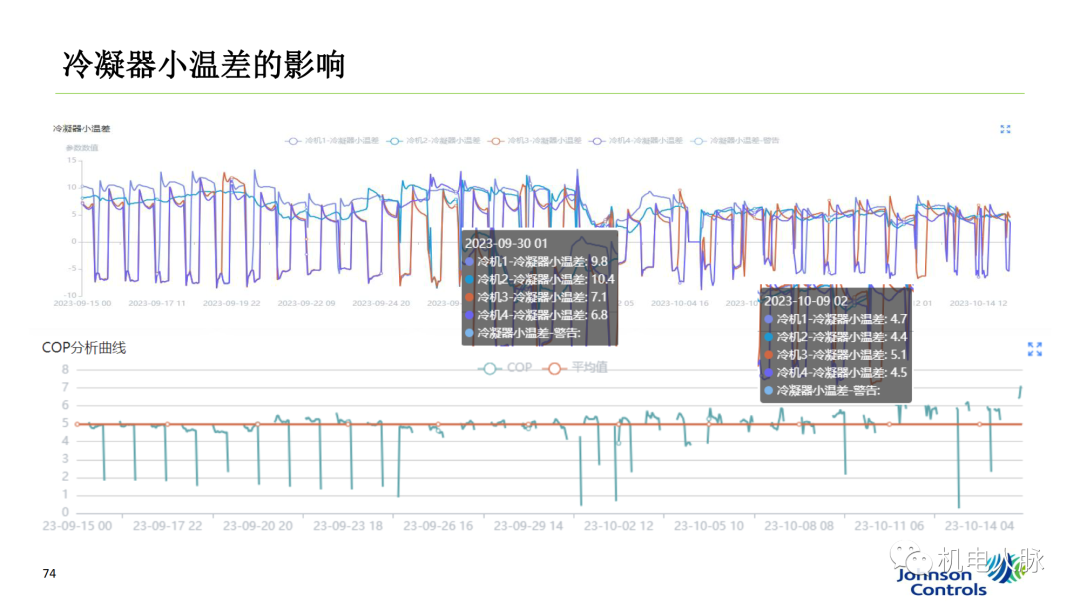Toggle 冷机2-冷凝器小温差 legend series
The image size is (1080, 608).
[434, 141]
